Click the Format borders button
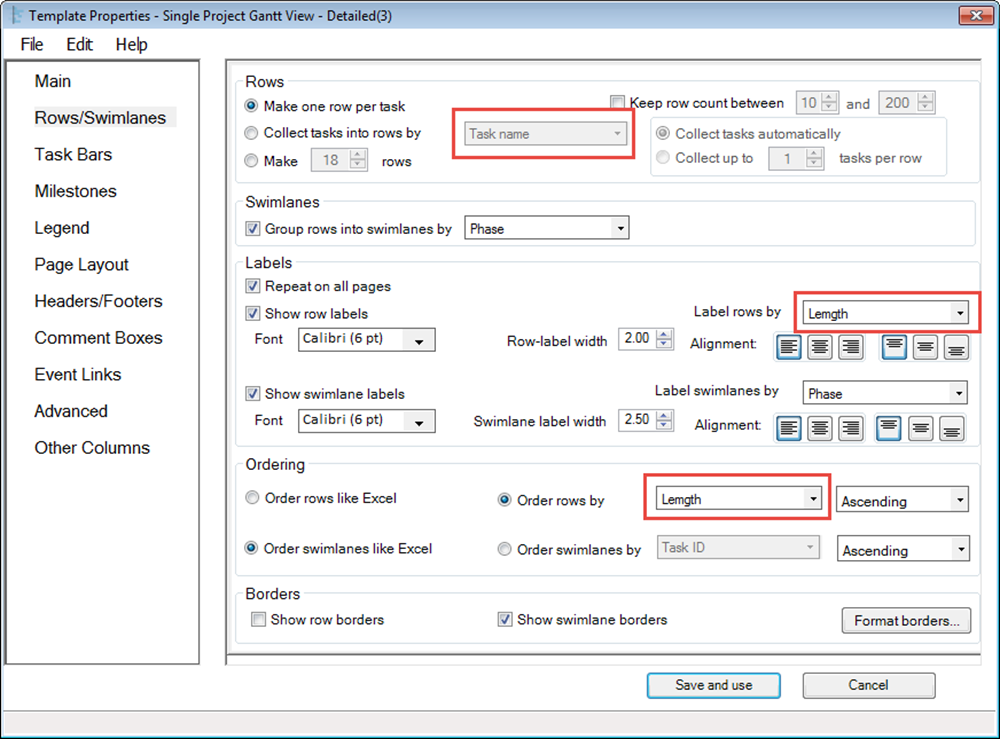1000x739 pixels. (905, 620)
